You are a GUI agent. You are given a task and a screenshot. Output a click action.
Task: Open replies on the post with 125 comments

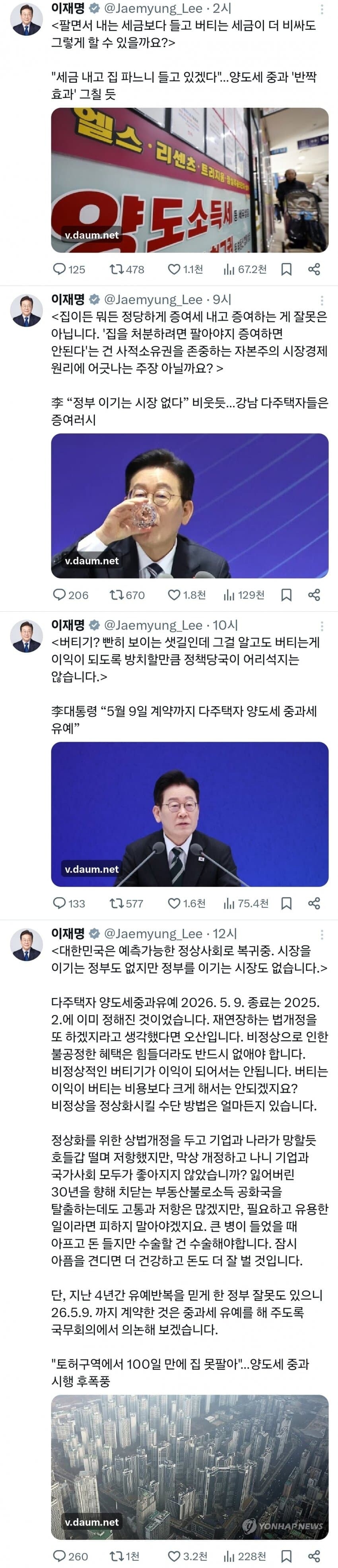pyautogui.click(x=69, y=269)
